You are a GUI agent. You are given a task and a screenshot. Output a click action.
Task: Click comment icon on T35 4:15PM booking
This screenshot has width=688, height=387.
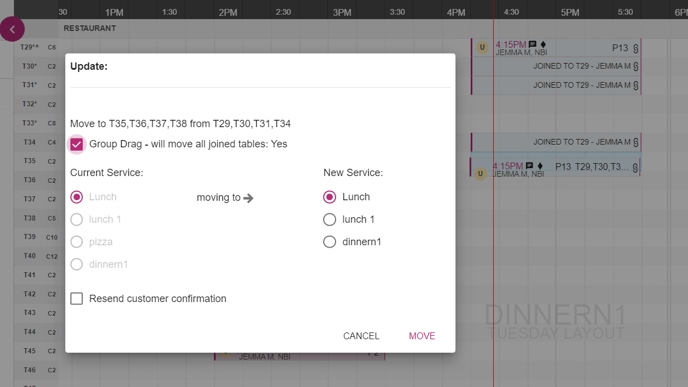click(529, 166)
